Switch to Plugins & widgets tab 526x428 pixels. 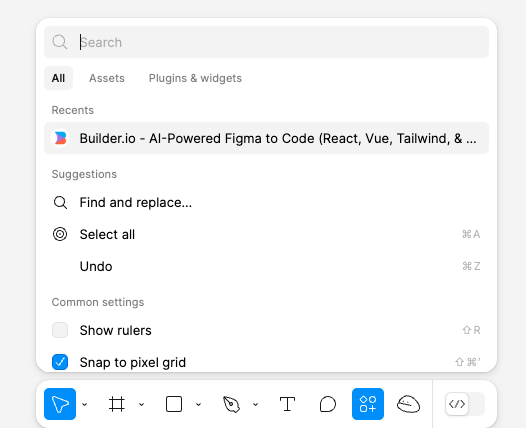tap(195, 78)
